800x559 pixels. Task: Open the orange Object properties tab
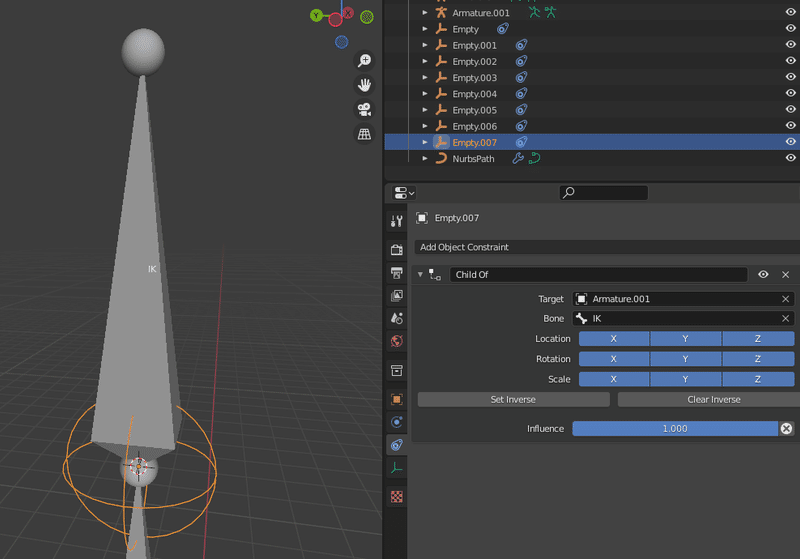pyautogui.click(x=396, y=399)
